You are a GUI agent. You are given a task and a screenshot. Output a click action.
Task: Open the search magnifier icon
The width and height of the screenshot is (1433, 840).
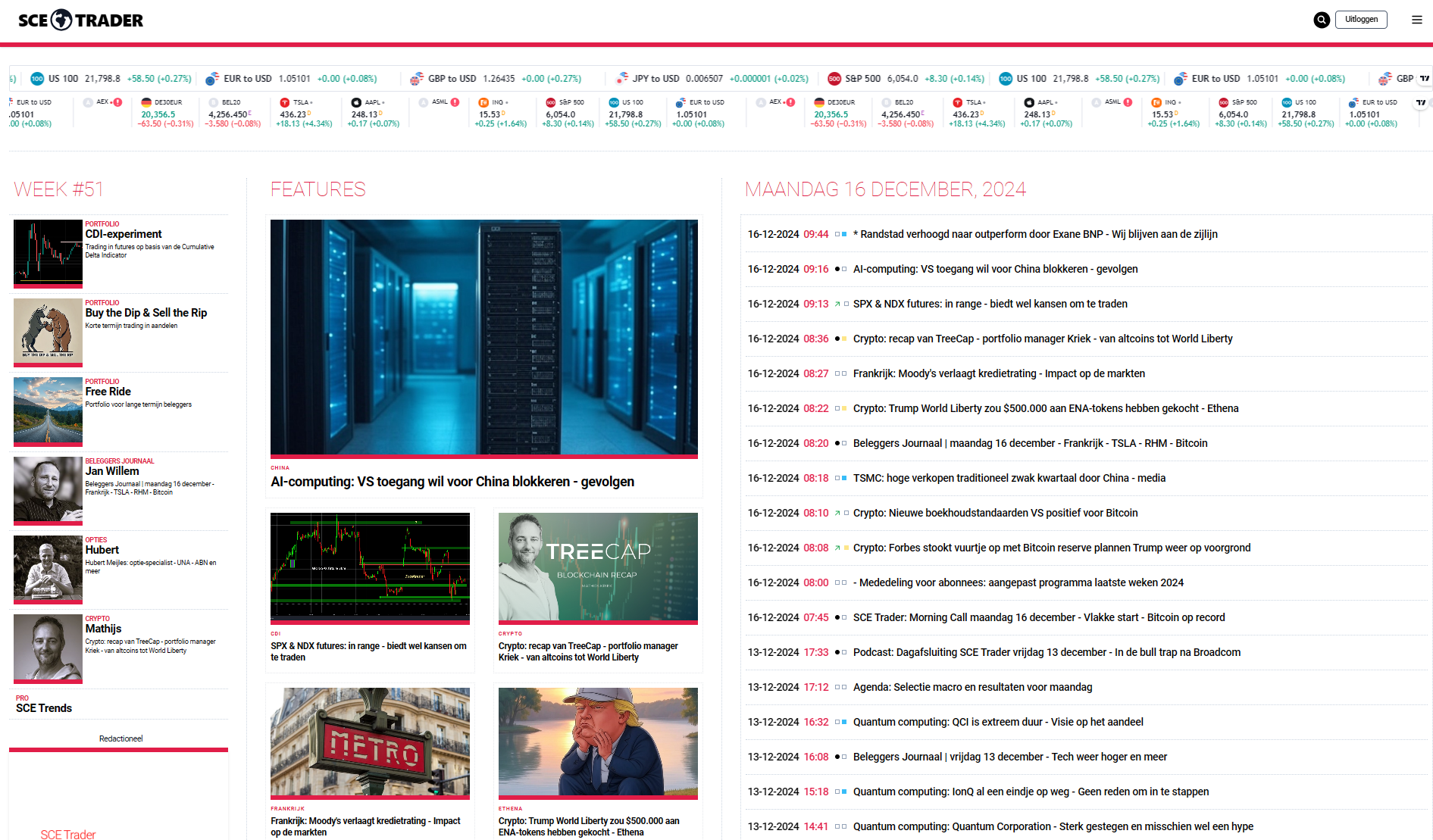point(1322,20)
